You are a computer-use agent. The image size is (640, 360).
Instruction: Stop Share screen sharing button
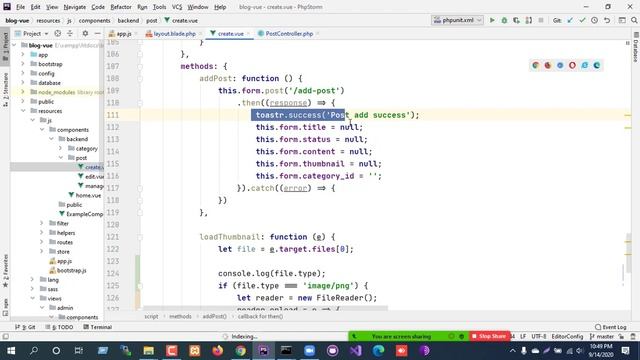(x=489, y=336)
